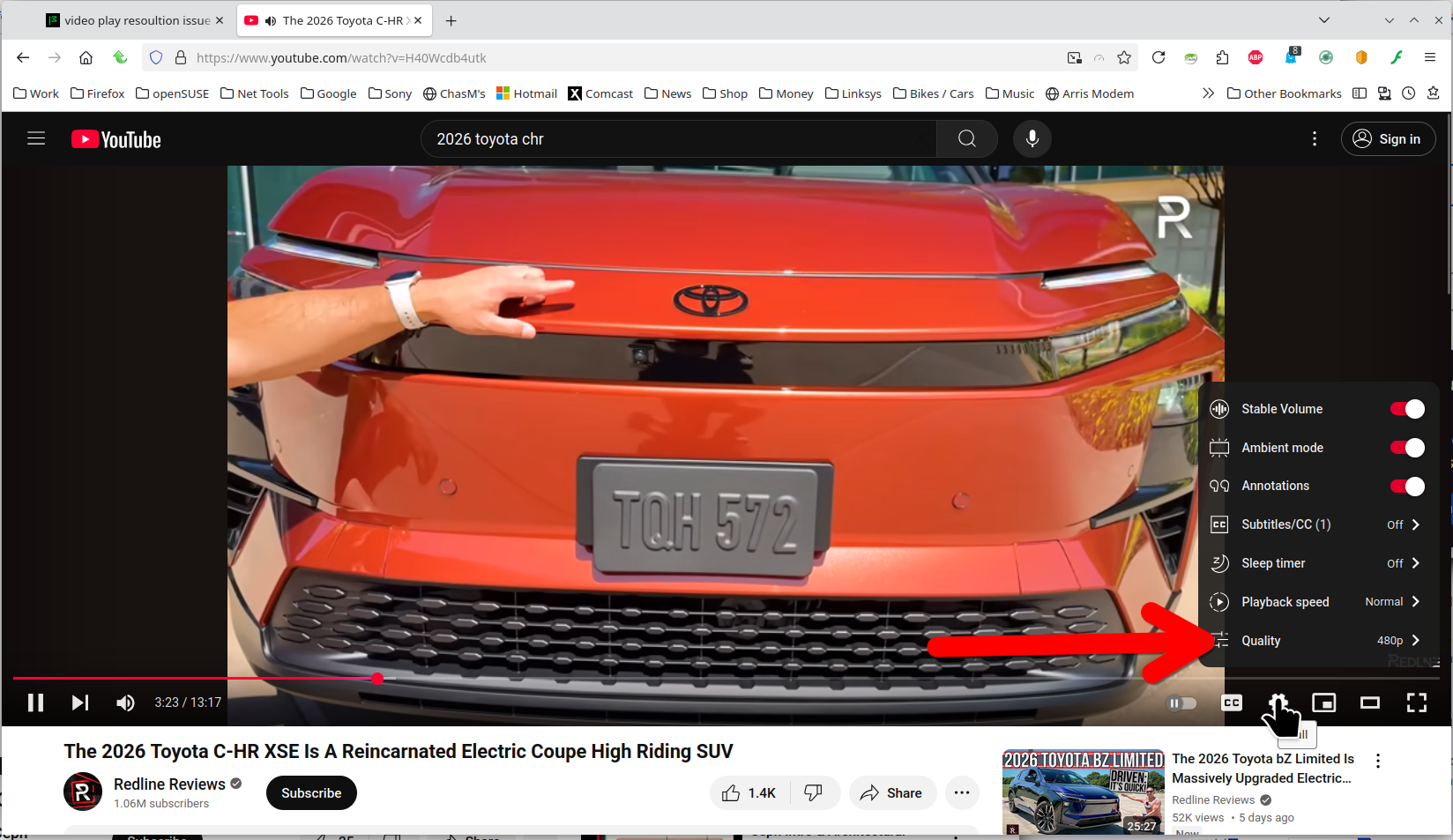The image size is (1453, 840).
Task: Open the 2026 Toyota bZ Limited thumbnail
Action: (1083, 792)
